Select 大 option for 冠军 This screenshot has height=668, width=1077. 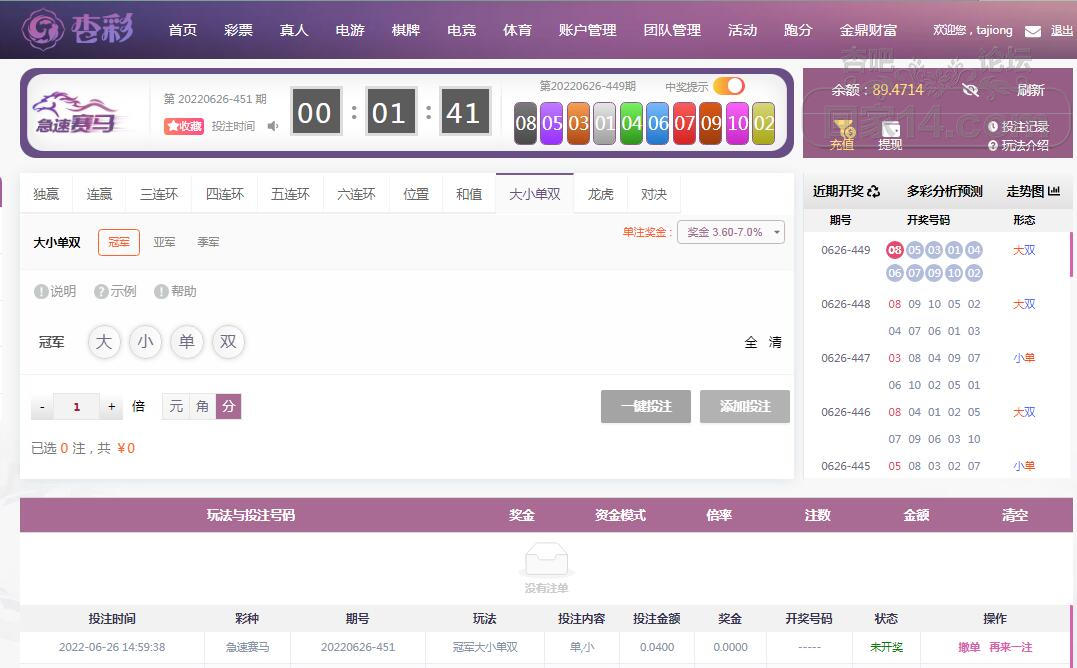pos(104,342)
